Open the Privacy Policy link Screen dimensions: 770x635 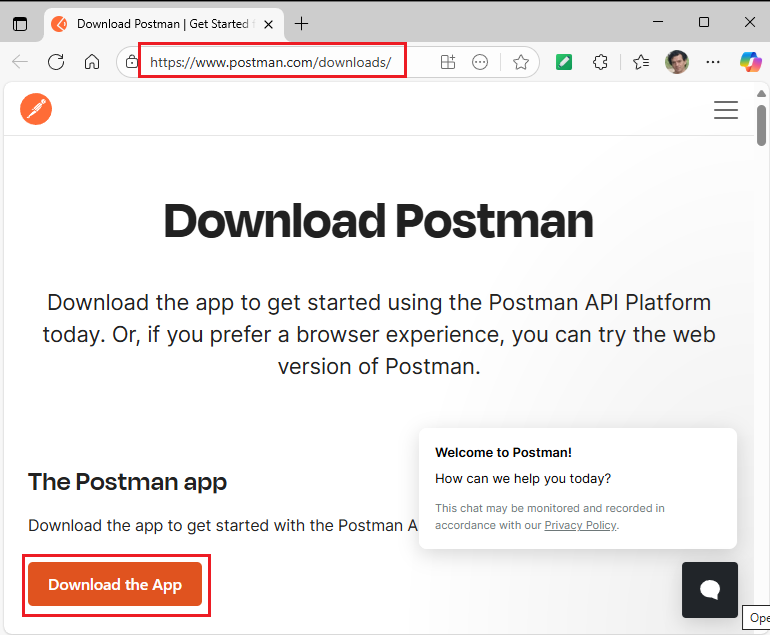point(580,525)
